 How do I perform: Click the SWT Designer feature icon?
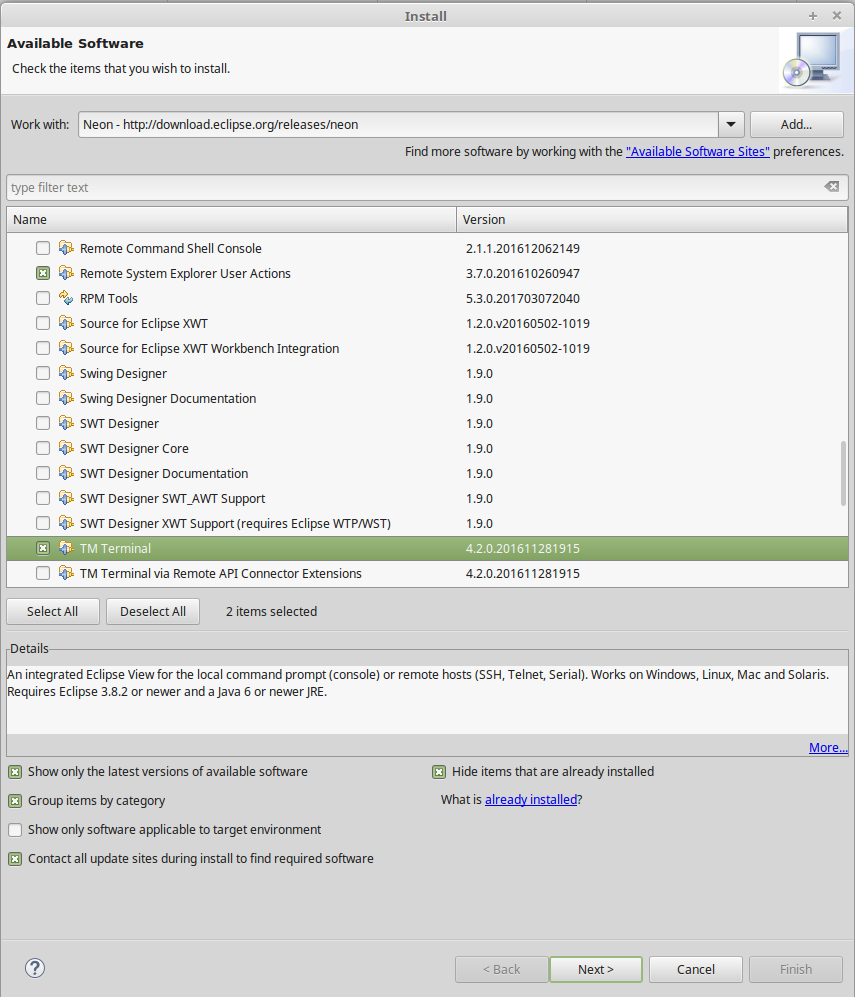tap(66, 423)
